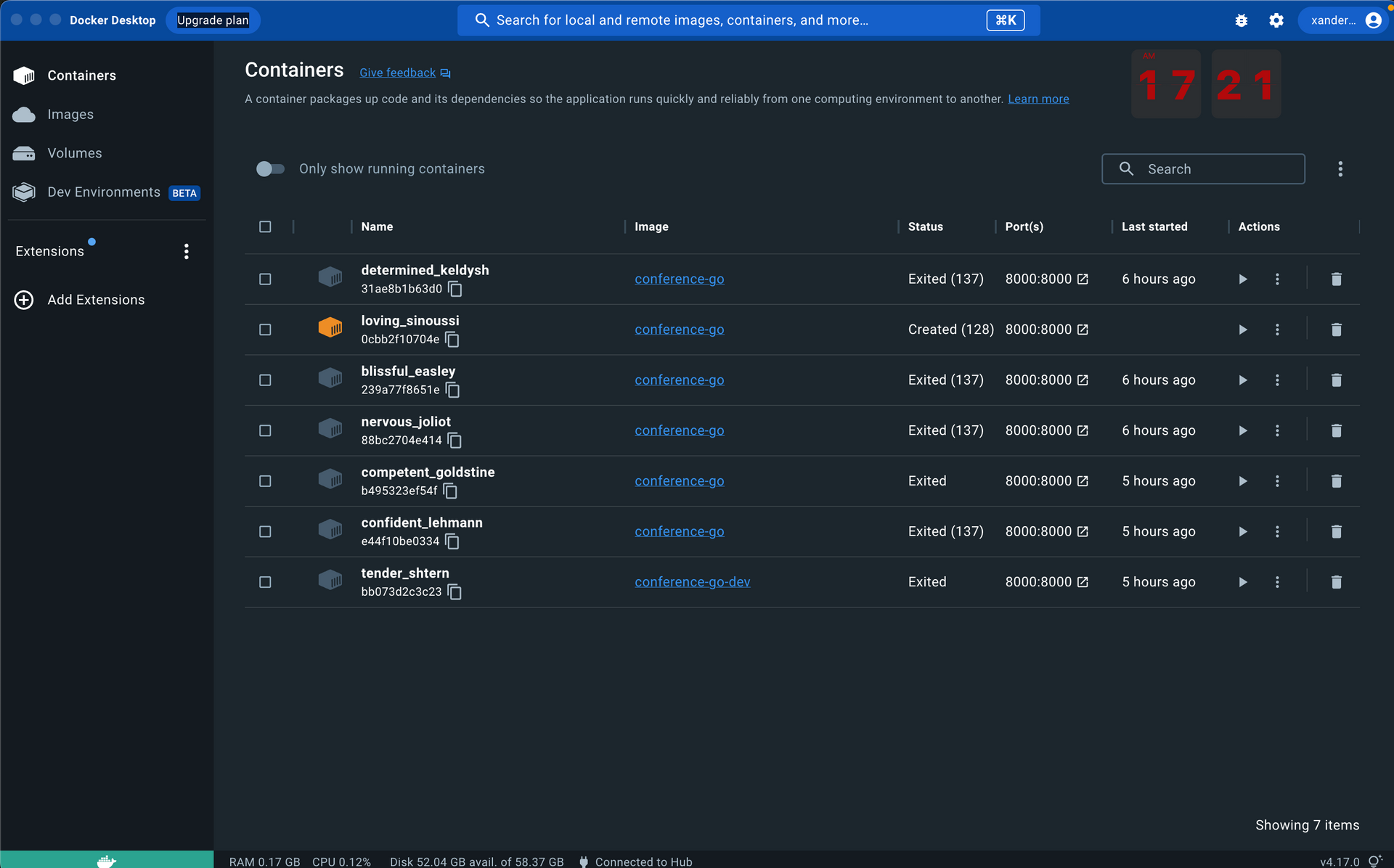
Task: Delete the tender_shtern container
Action: click(x=1336, y=582)
